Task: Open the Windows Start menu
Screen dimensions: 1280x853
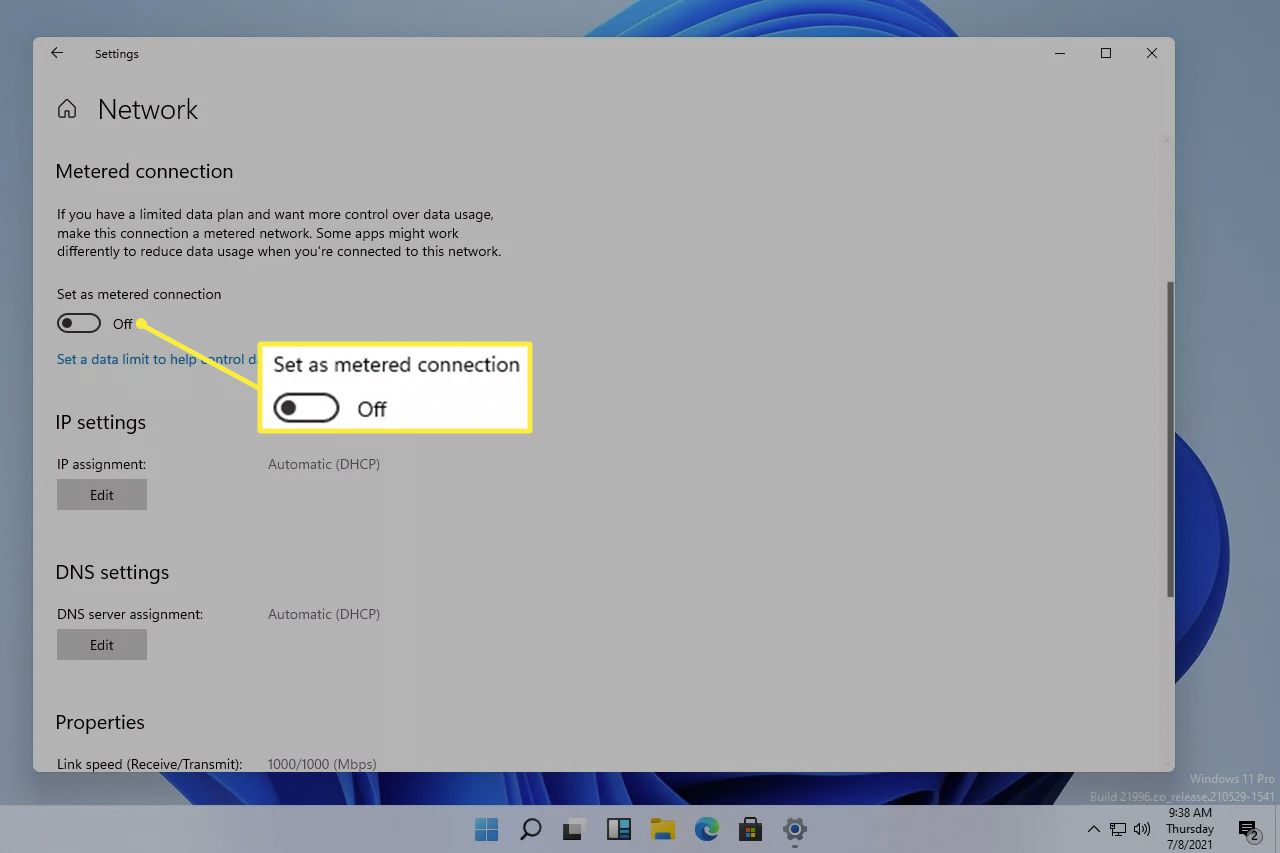Action: (486, 829)
